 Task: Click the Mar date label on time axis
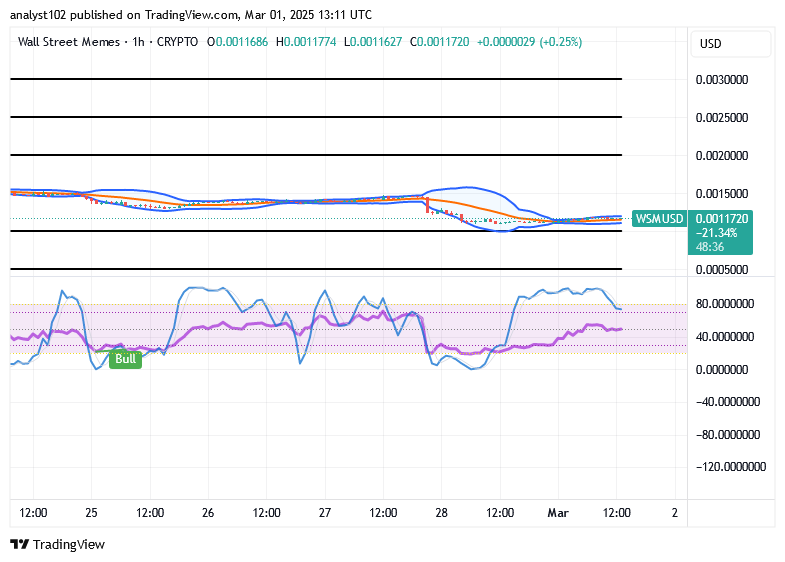click(x=558, y=513)
